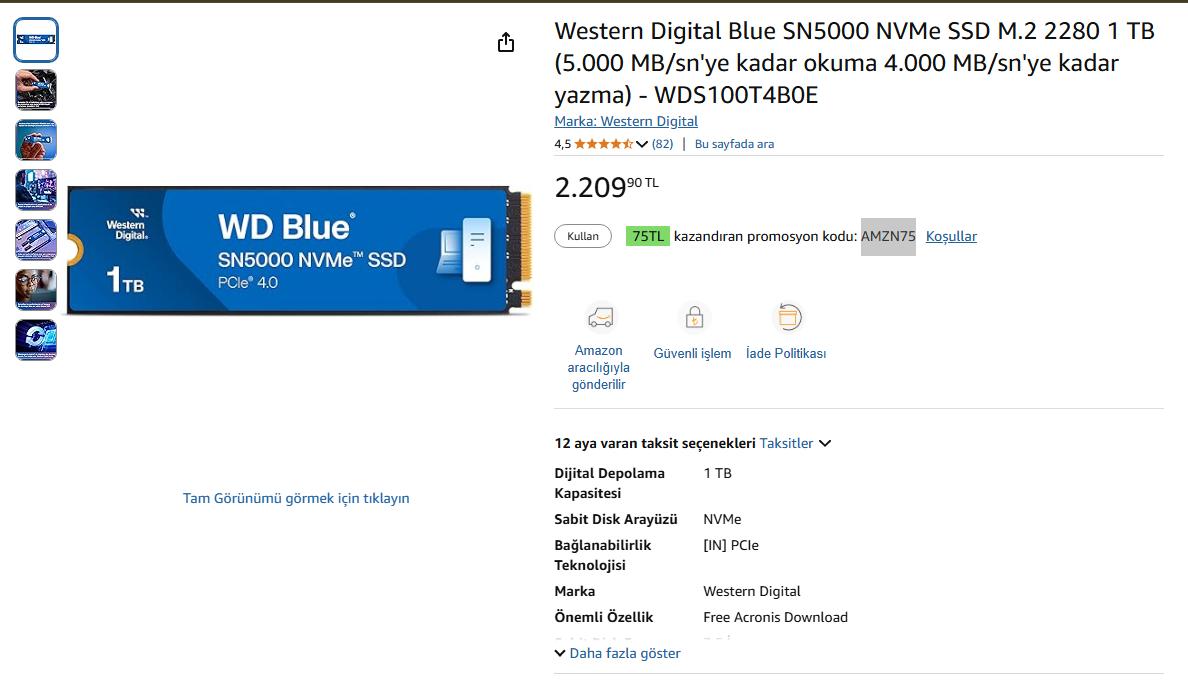Screen dimensions: 1188x684
Task: Open the Koşullar promotion terms link
Action: coord(951,236)
